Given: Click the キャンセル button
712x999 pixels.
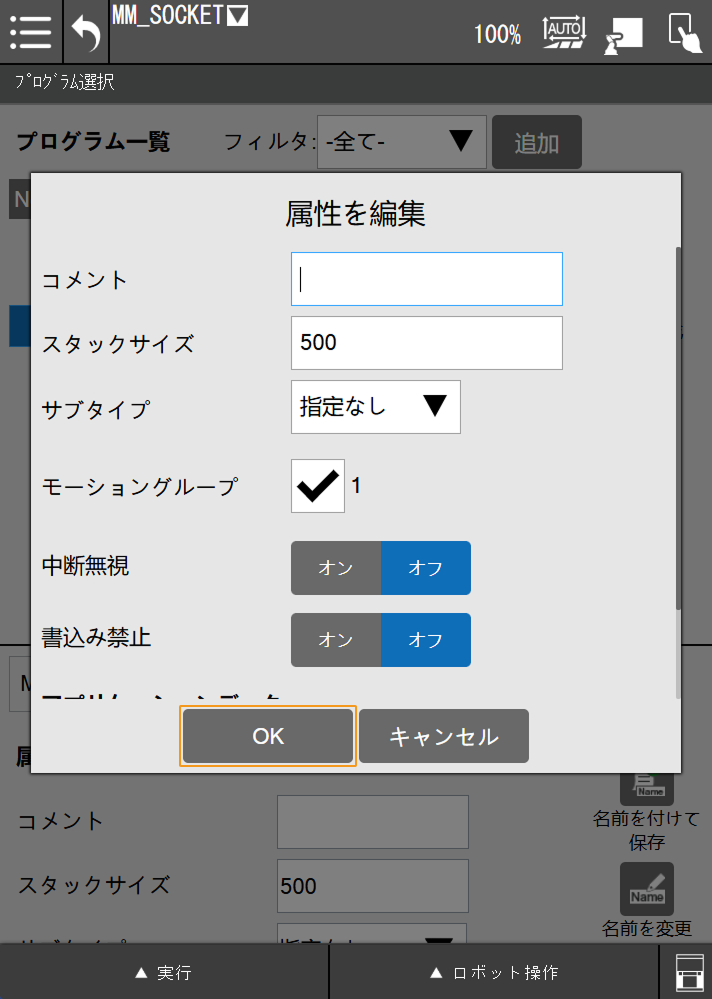Looking at the screenshot, I should [443, 737].
